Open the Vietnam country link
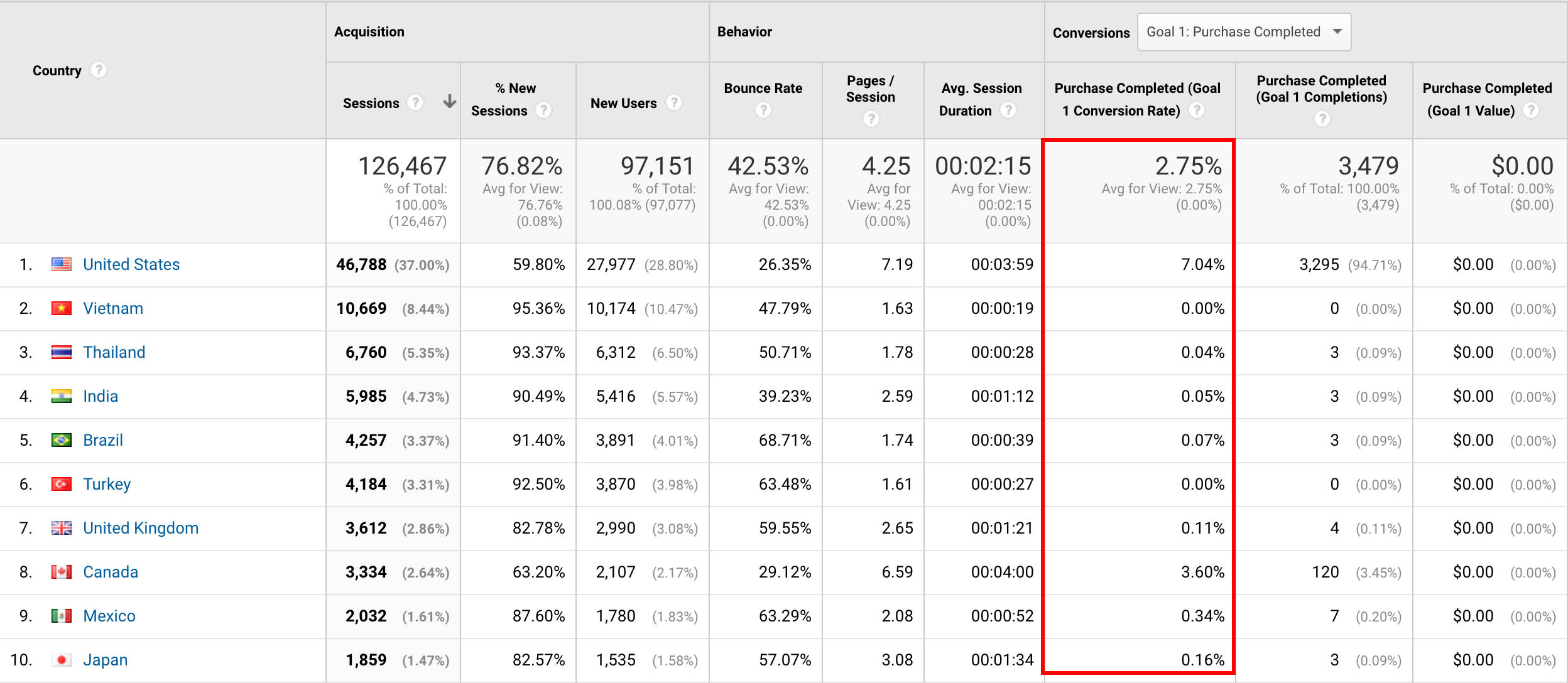 point(113,308)
